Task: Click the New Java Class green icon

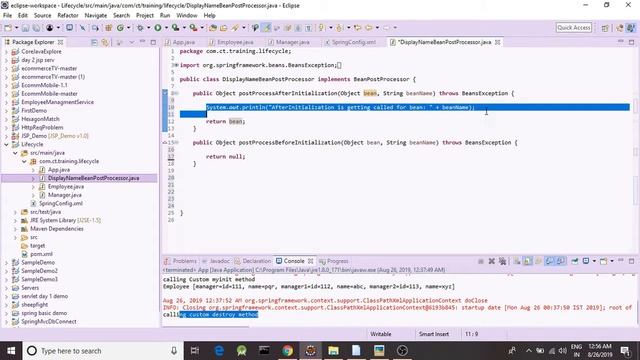Action: [x=120, y=28]
